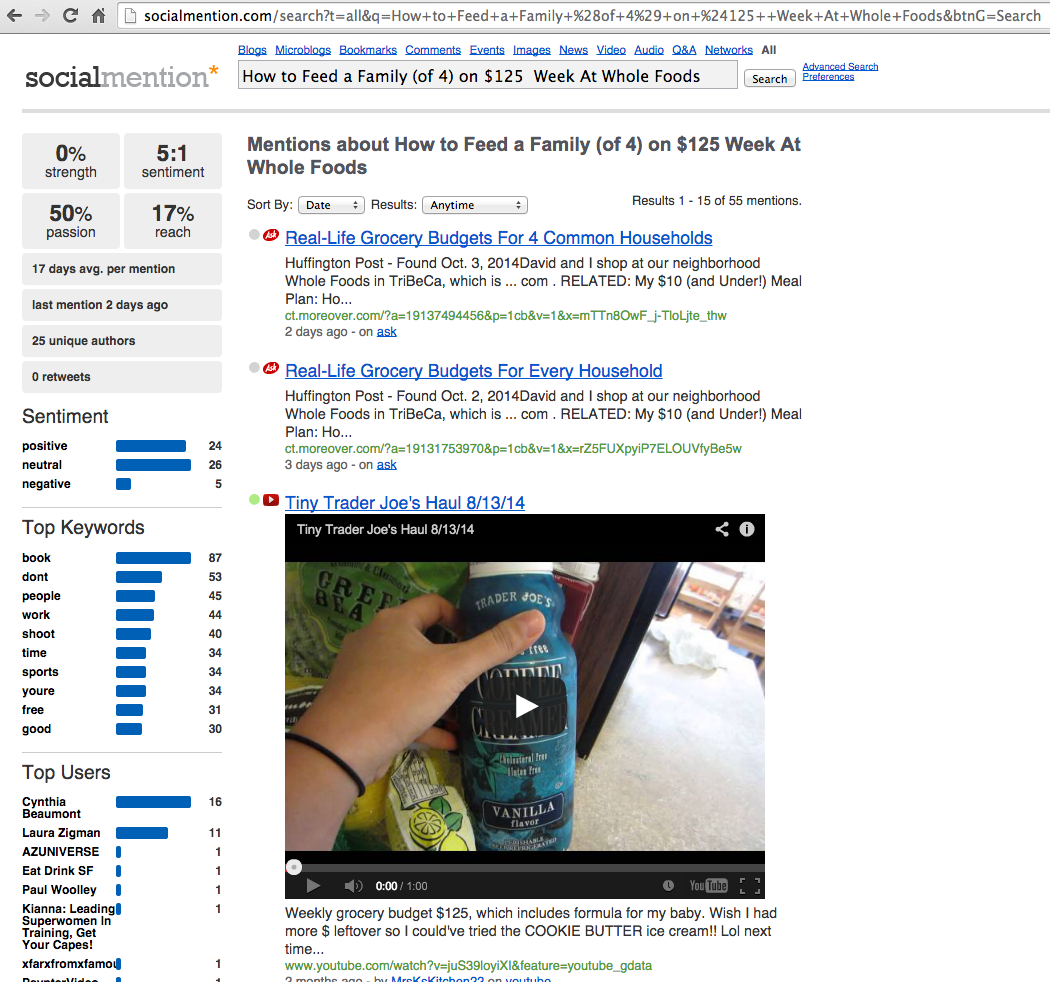Click the '5:1 sentiment' score box

[x=173, y=161]
